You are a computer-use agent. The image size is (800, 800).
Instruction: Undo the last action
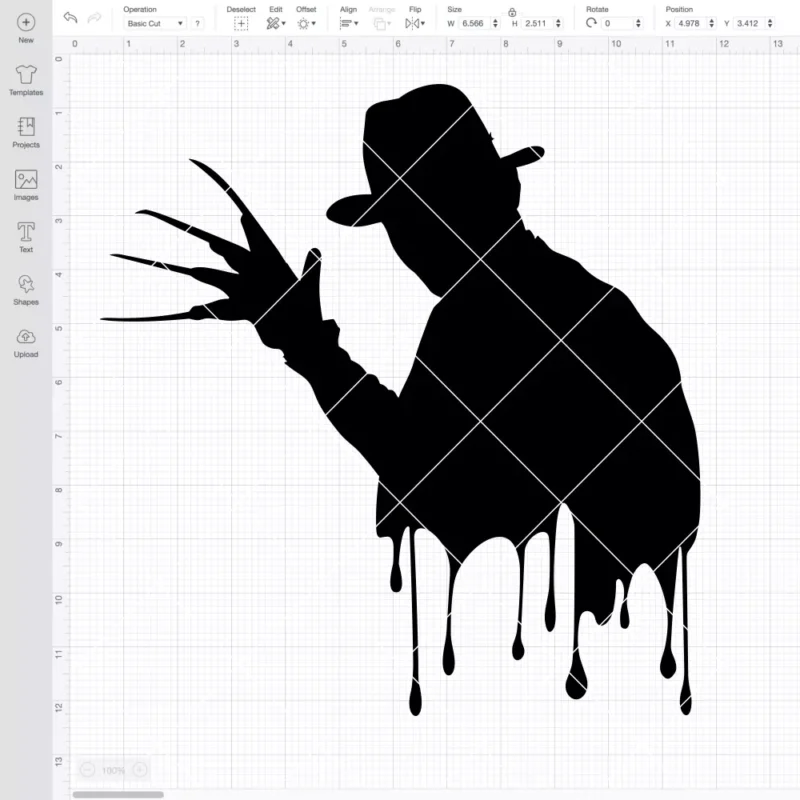click(x=70, y=17)
